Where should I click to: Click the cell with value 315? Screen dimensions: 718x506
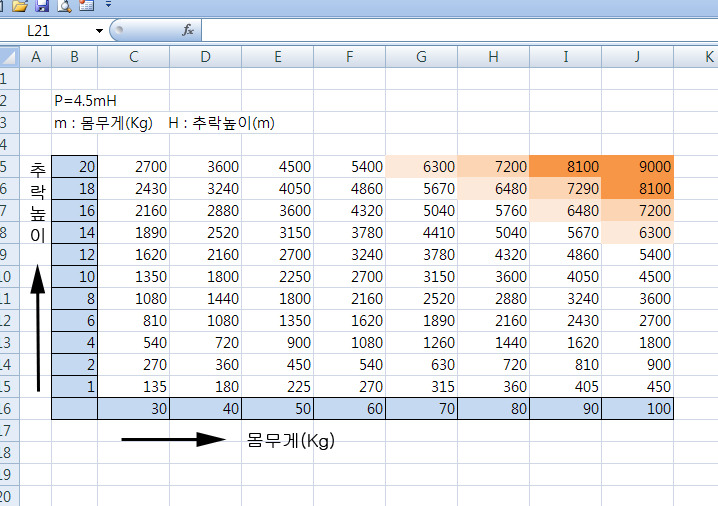tap(421, 386)
